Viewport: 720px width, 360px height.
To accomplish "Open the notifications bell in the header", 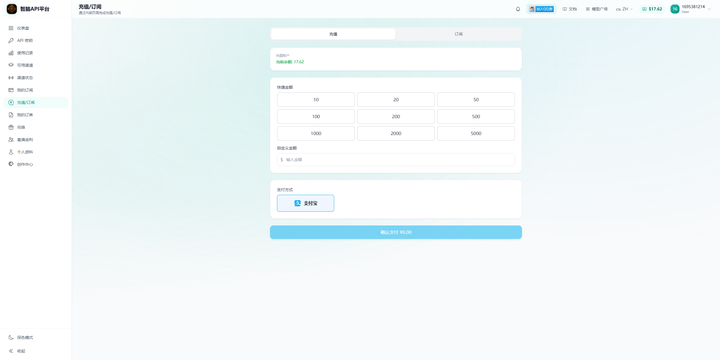I will tap(518, 9).
